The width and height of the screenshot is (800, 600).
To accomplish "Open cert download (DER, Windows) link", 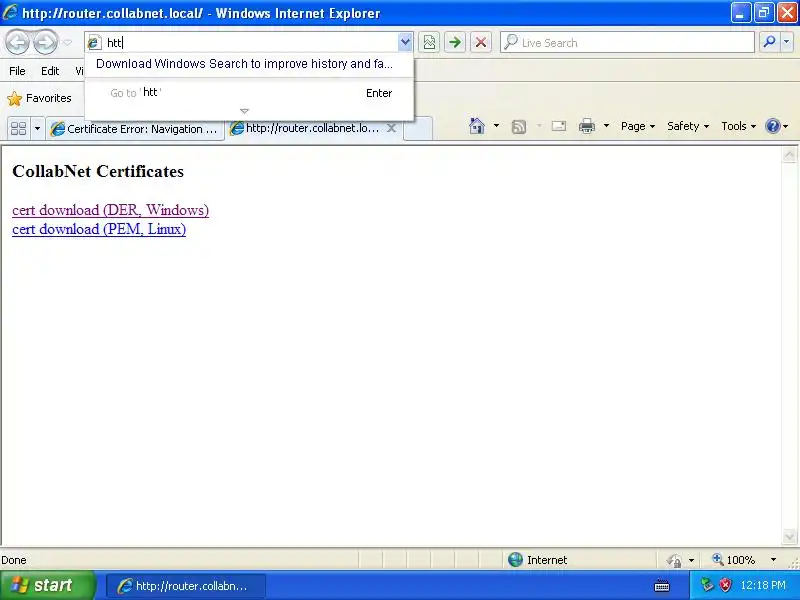I will (110, 210).
